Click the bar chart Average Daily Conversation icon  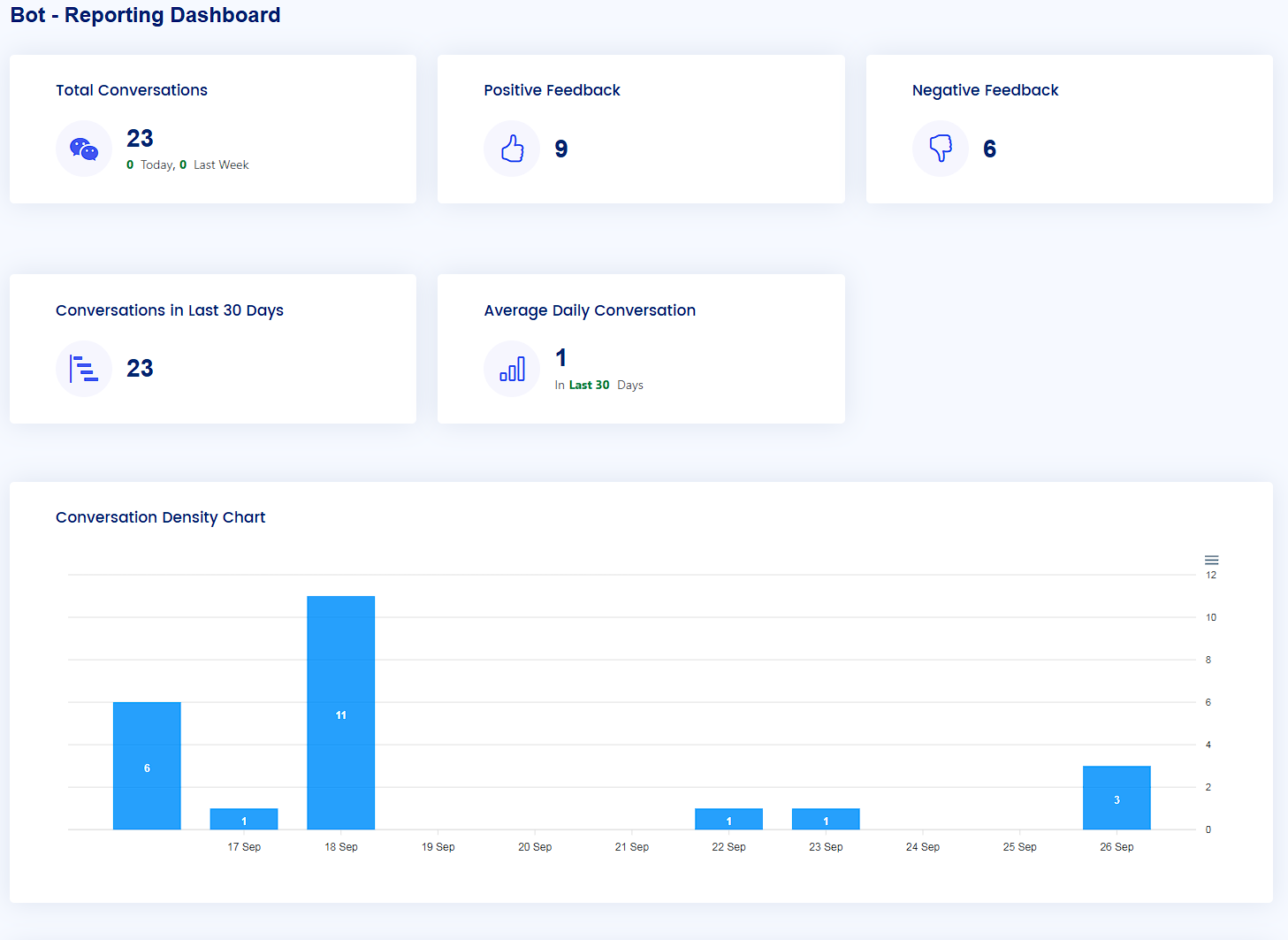click(512, 369)
